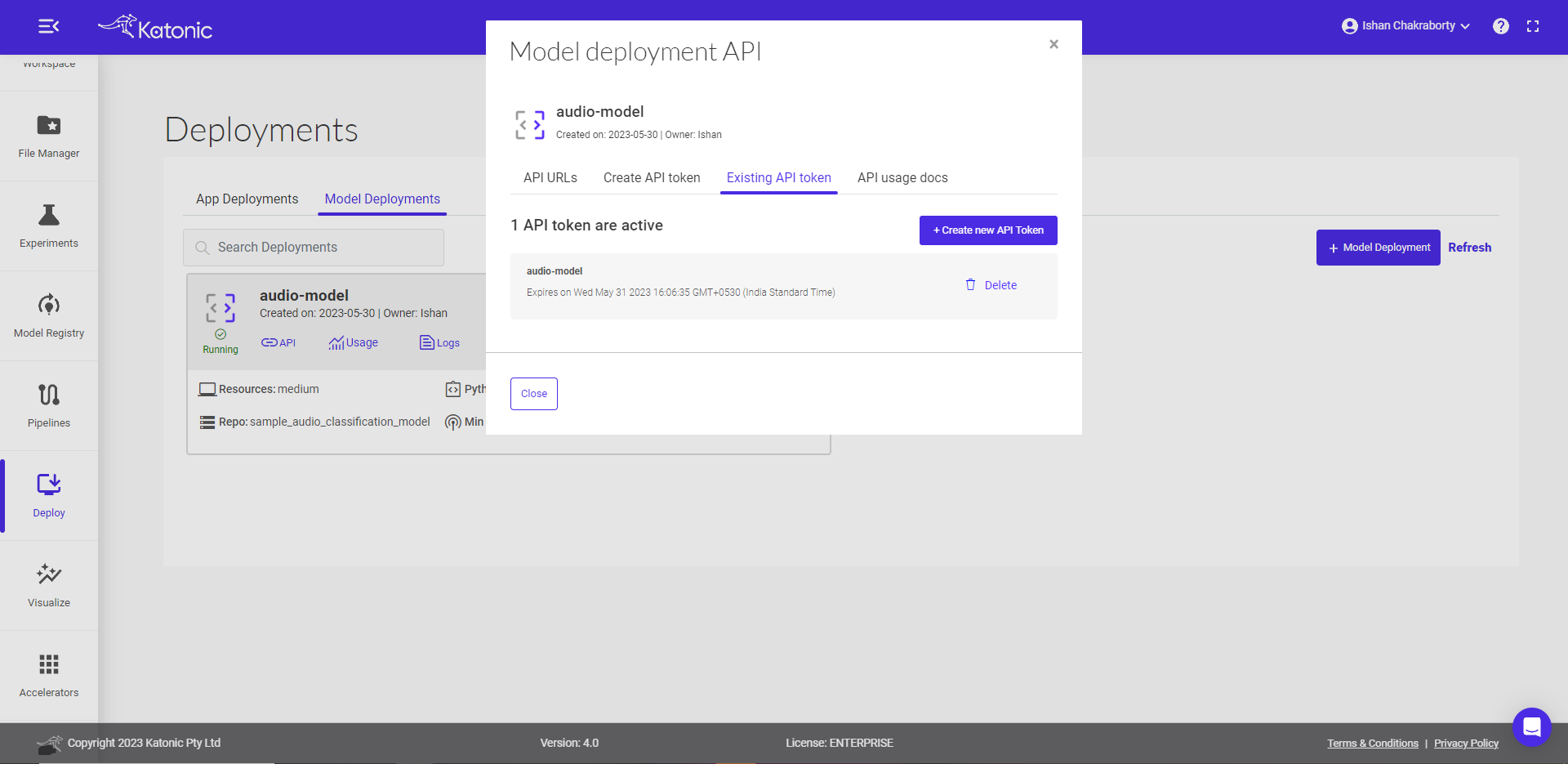The image size is (1568, 764).
Task: Open Experiments in the sidebar
Action: pyautogui.click(x=49, y=226)
